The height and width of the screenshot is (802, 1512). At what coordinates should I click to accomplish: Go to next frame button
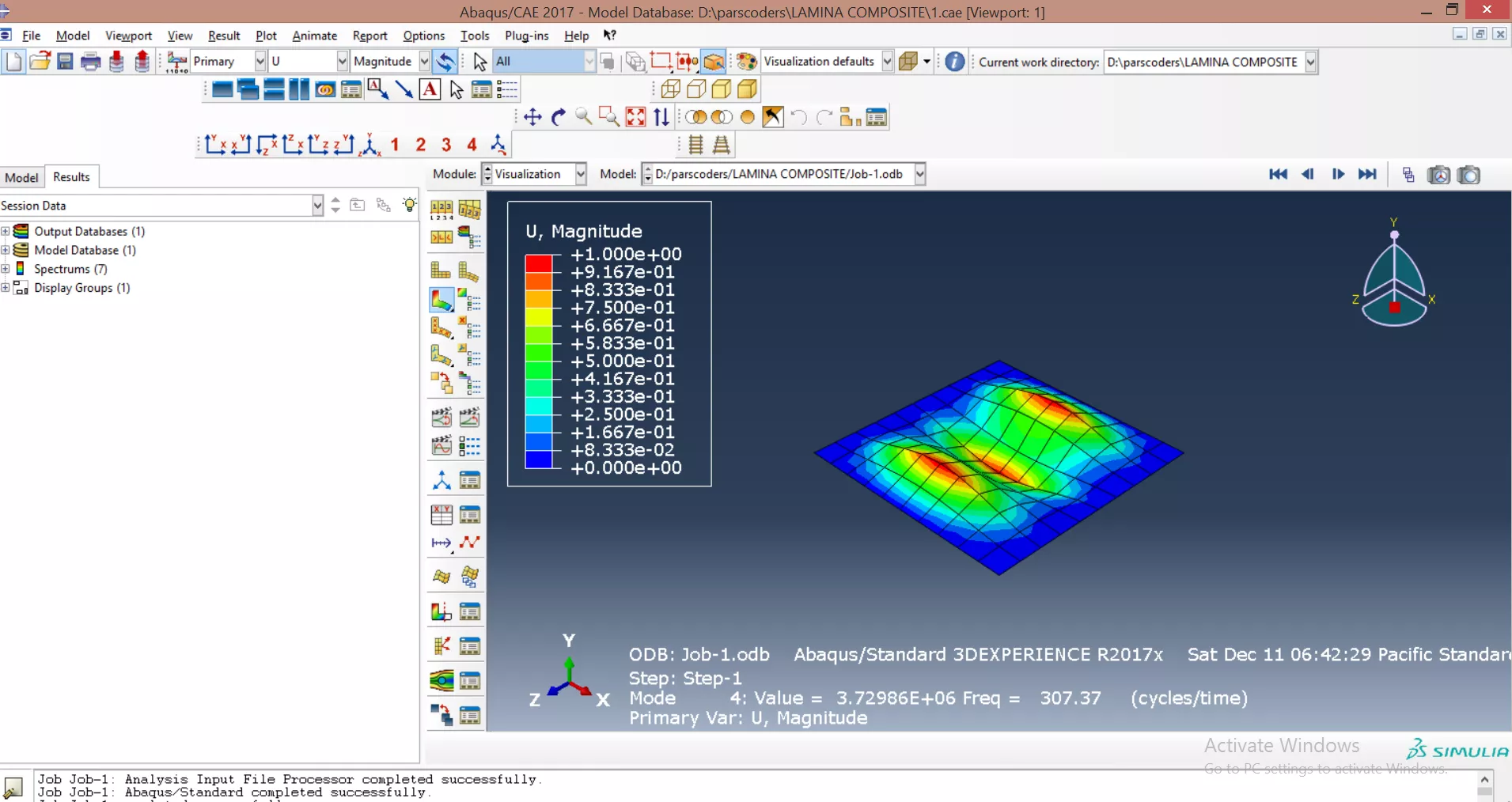pos(1337,175)
